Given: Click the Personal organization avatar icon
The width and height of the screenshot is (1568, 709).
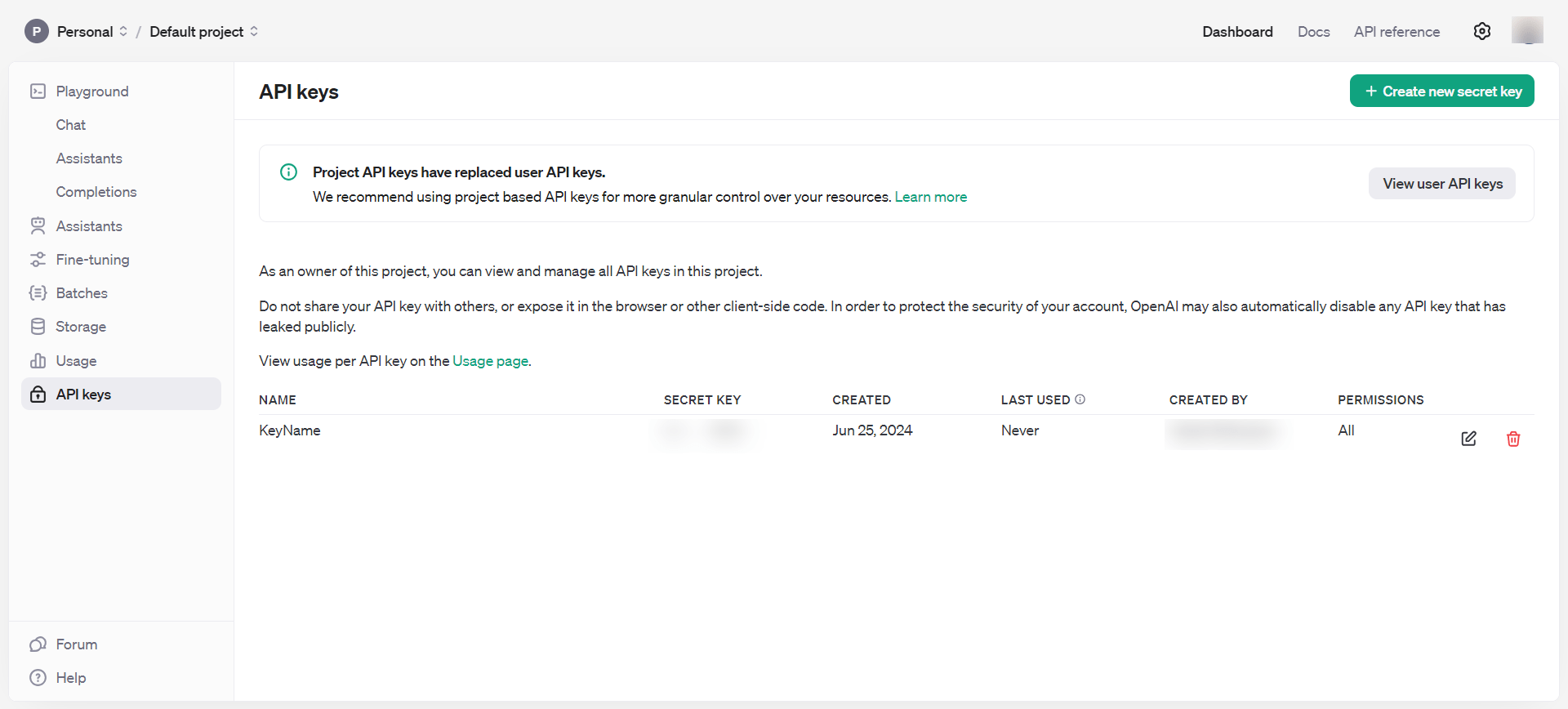Looking at the screenshot, I should 36,31.
